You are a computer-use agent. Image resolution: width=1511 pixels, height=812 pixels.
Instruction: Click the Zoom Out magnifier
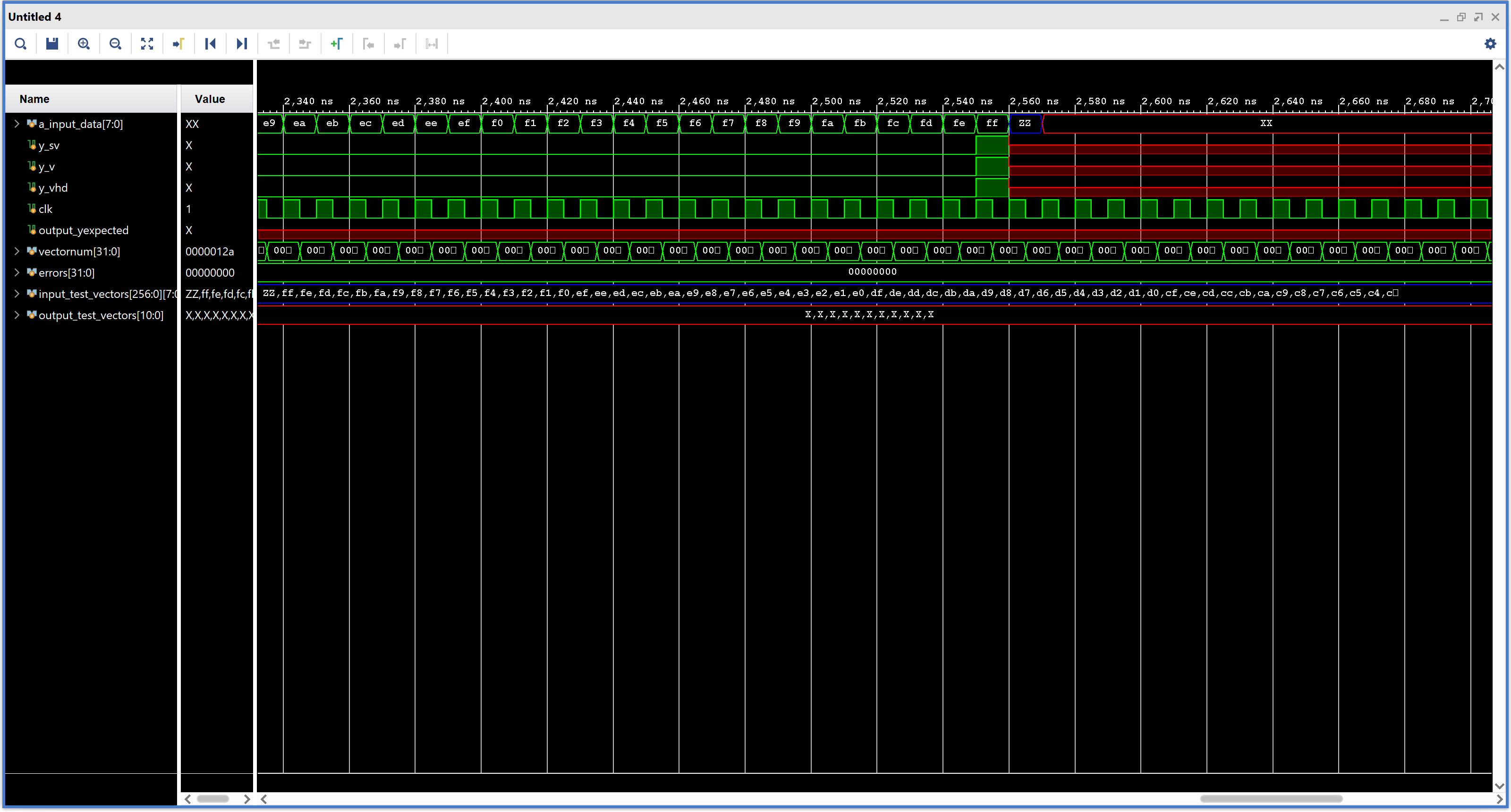pyautogui.click(x=116, y=44)
